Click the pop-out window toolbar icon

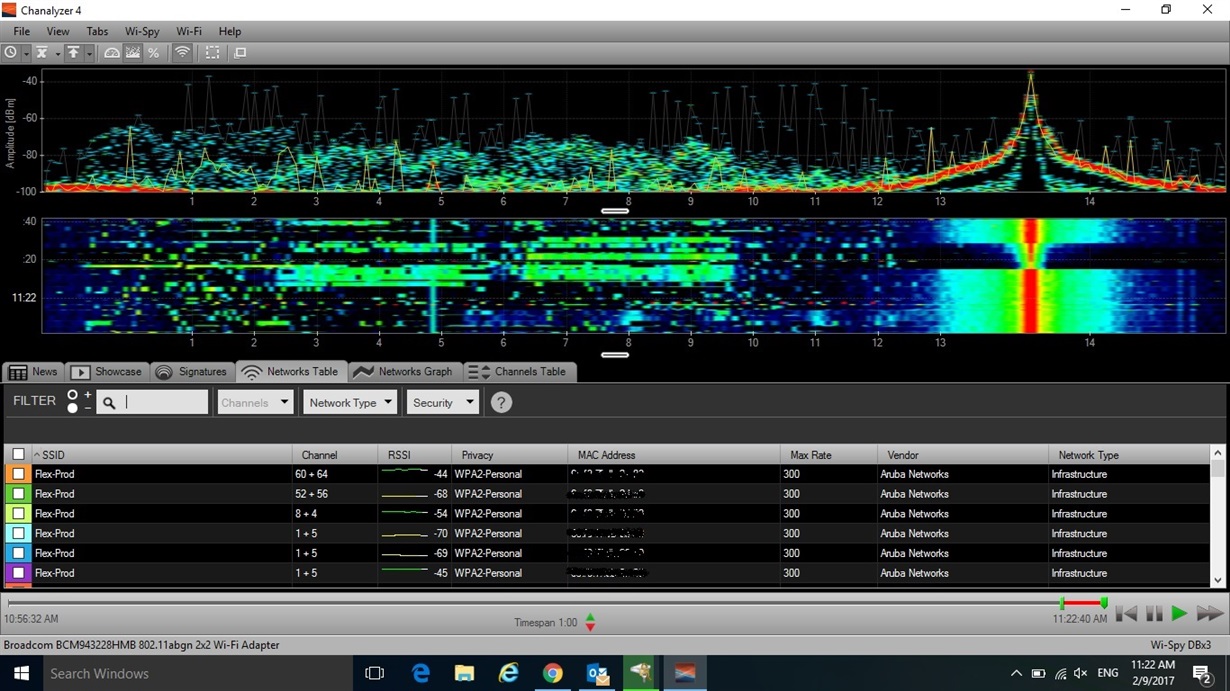pyautogui.click(x=240, y=52)
